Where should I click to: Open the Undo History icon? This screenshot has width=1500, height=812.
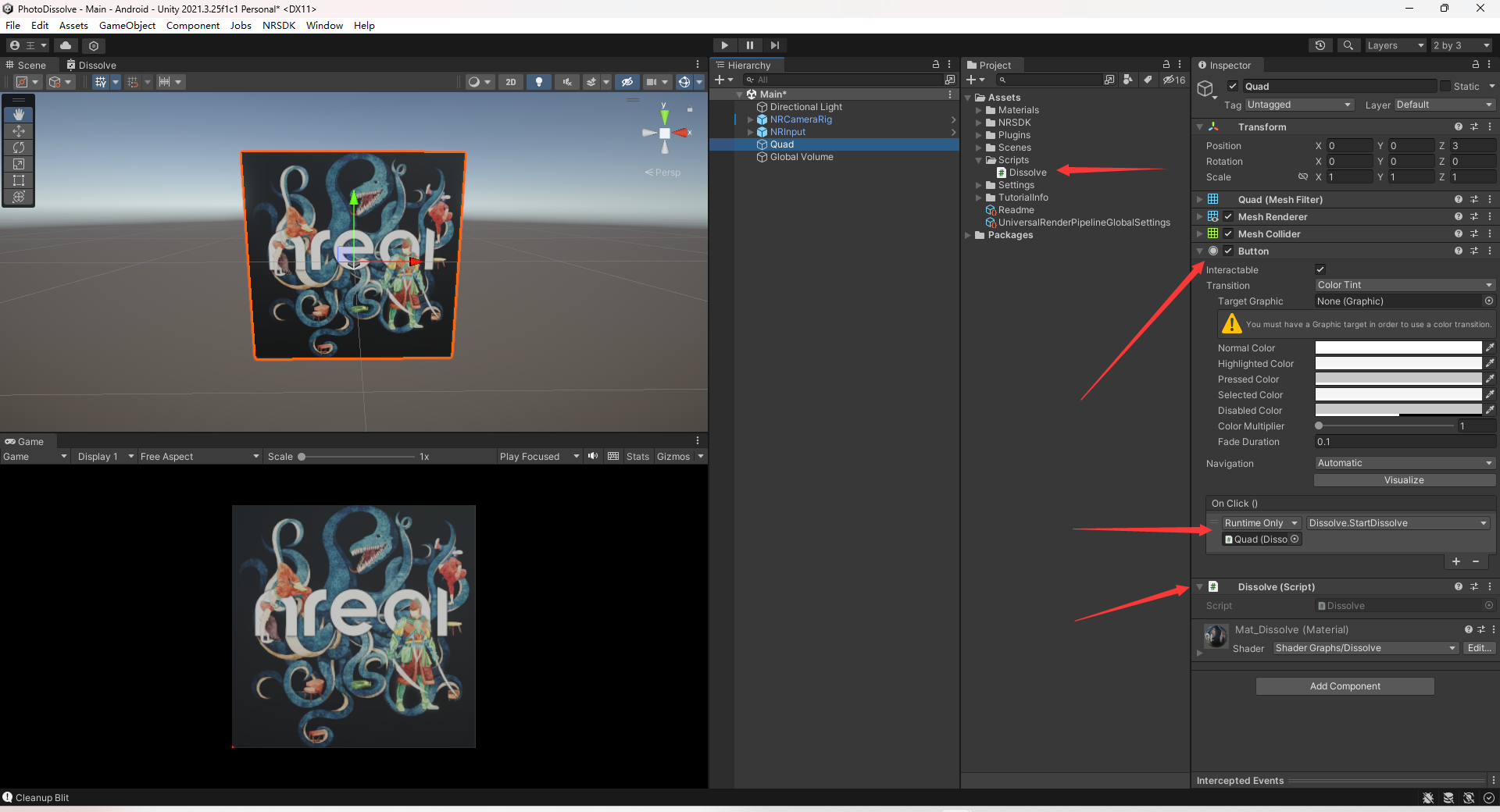pos(1320,45)
